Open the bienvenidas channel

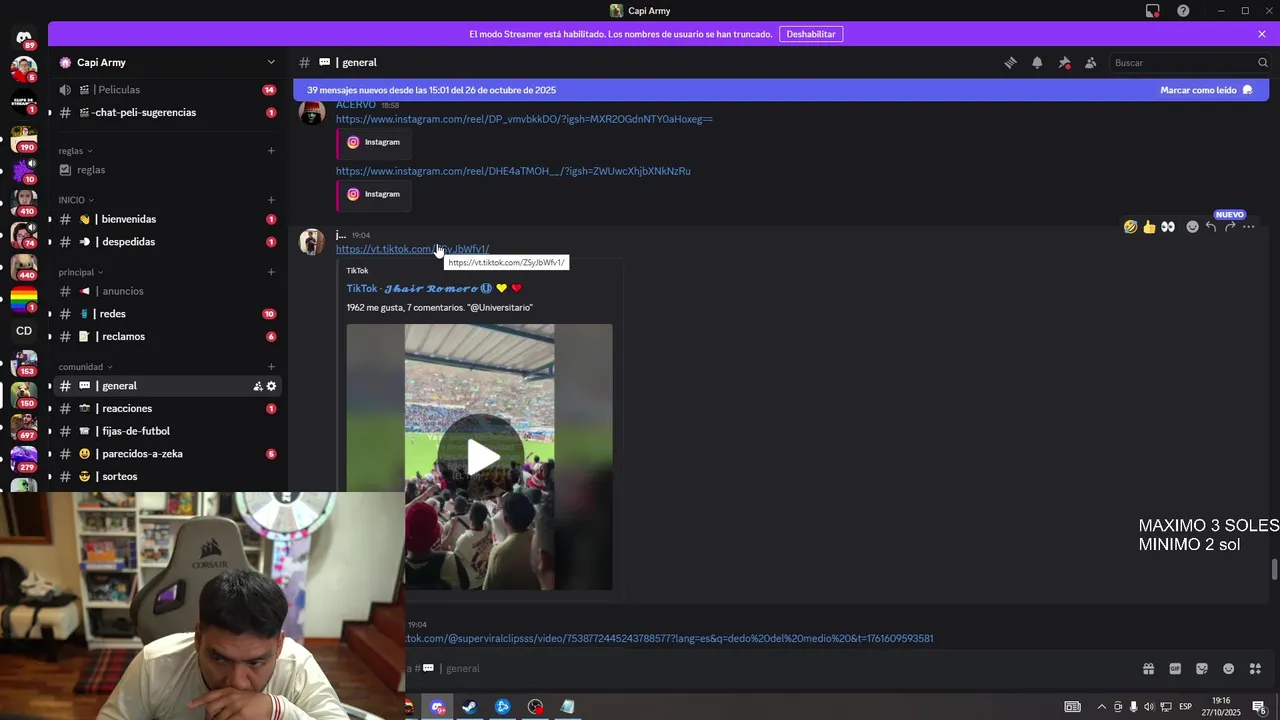click(x=166, y=219)
